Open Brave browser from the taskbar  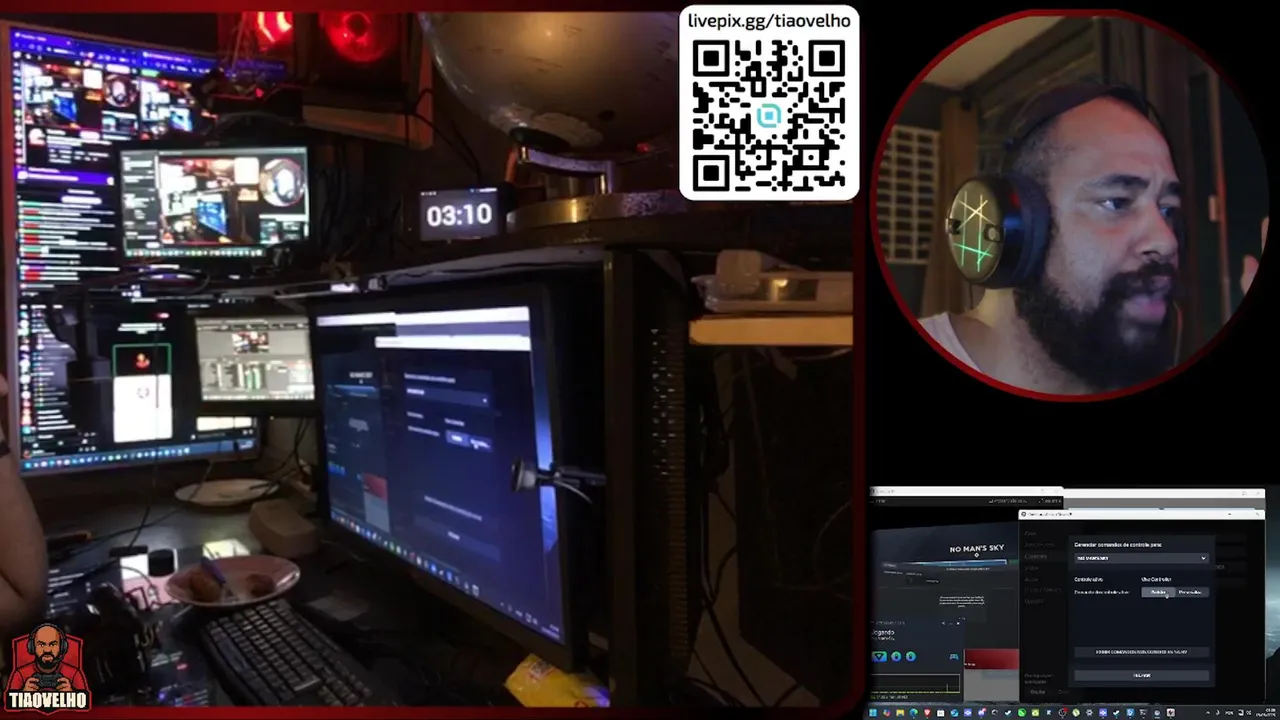[927, 713]
